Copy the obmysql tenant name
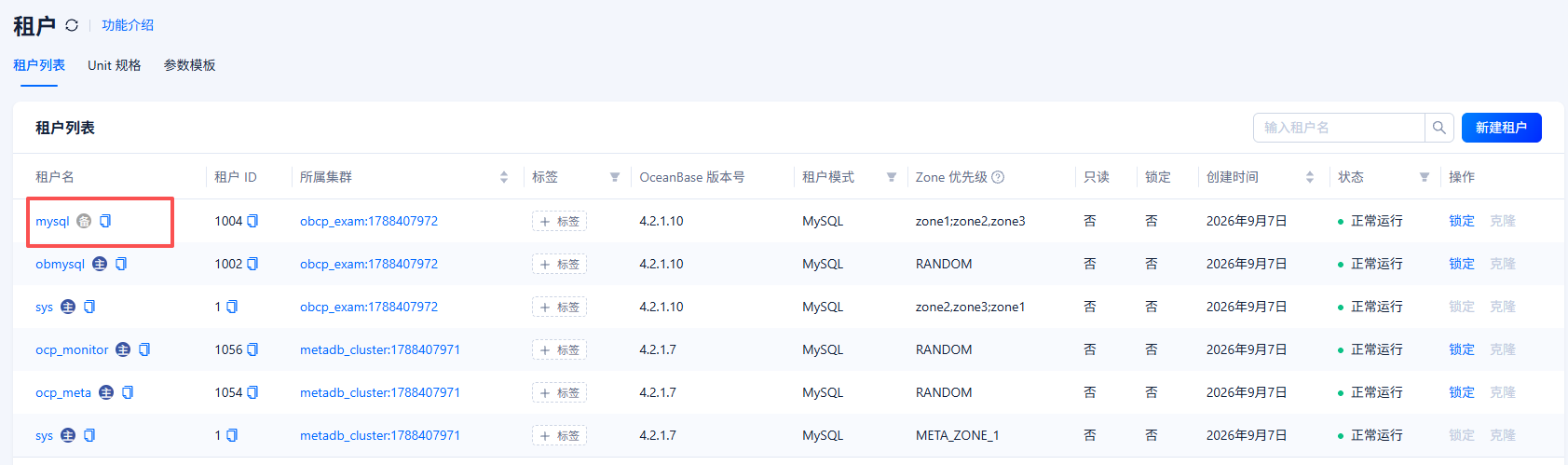1568x465 pixels. (x=121, y=264)
